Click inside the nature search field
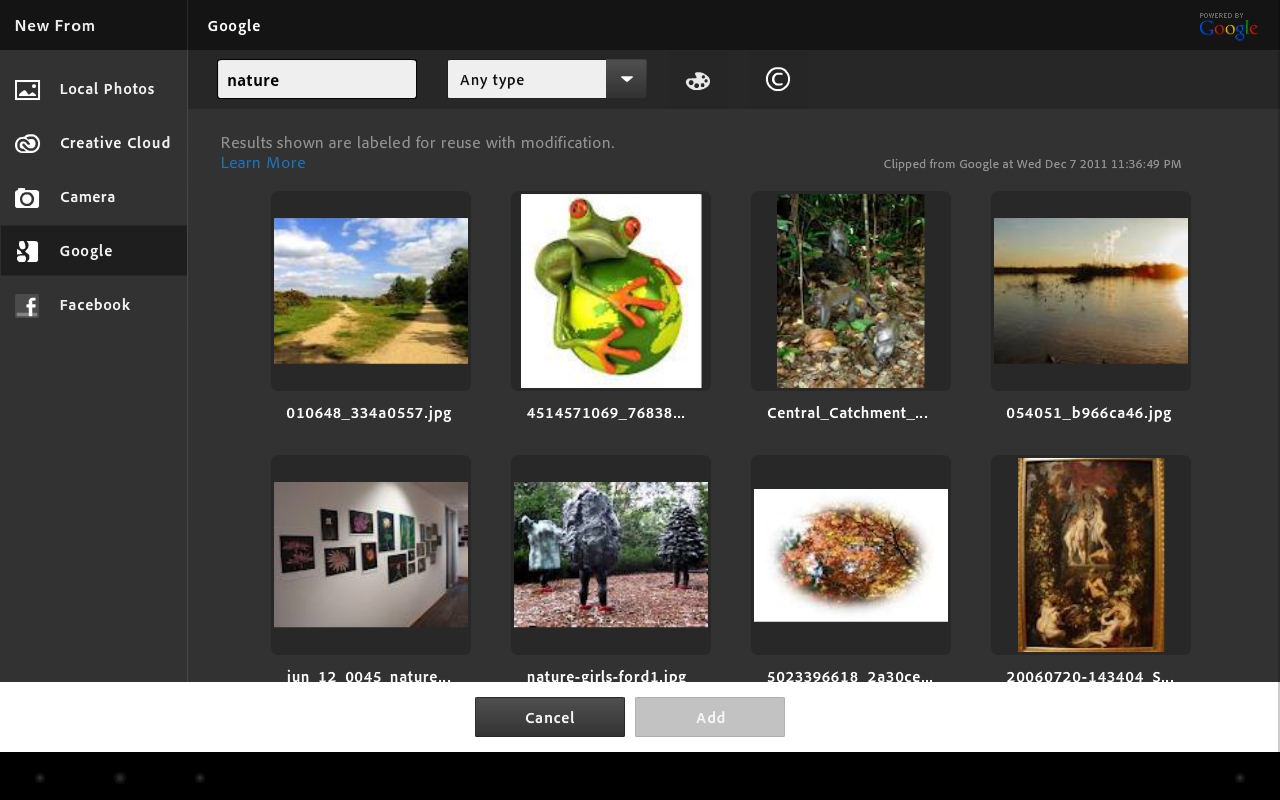Screen dimensions: 1280x800 click(x=317, y=79)
